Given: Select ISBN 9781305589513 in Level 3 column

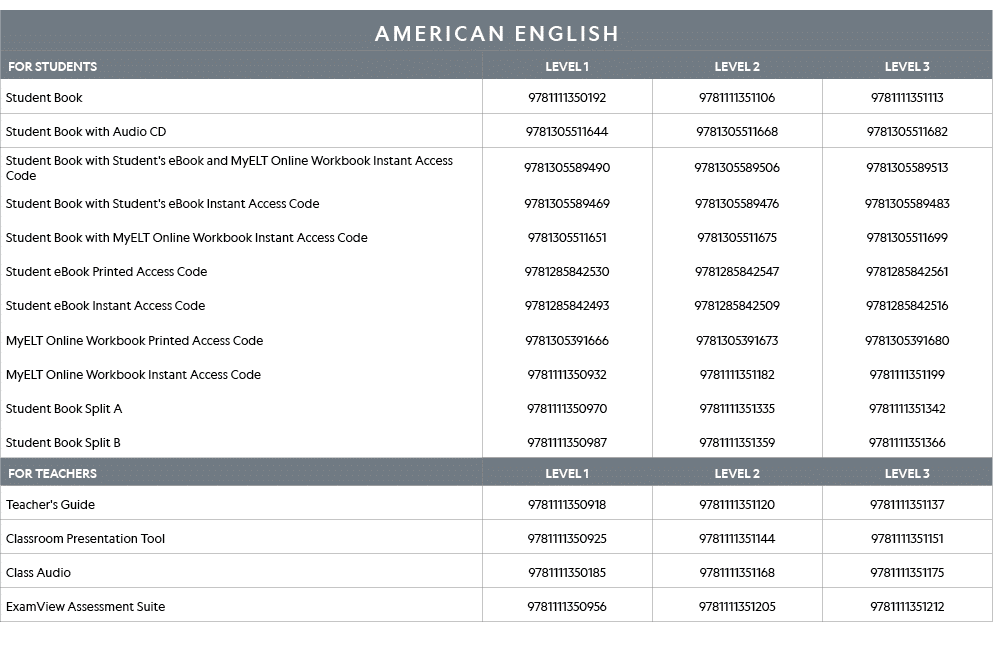Looking at the screenshot, I should pyautogui.click(x=907, y=168).
